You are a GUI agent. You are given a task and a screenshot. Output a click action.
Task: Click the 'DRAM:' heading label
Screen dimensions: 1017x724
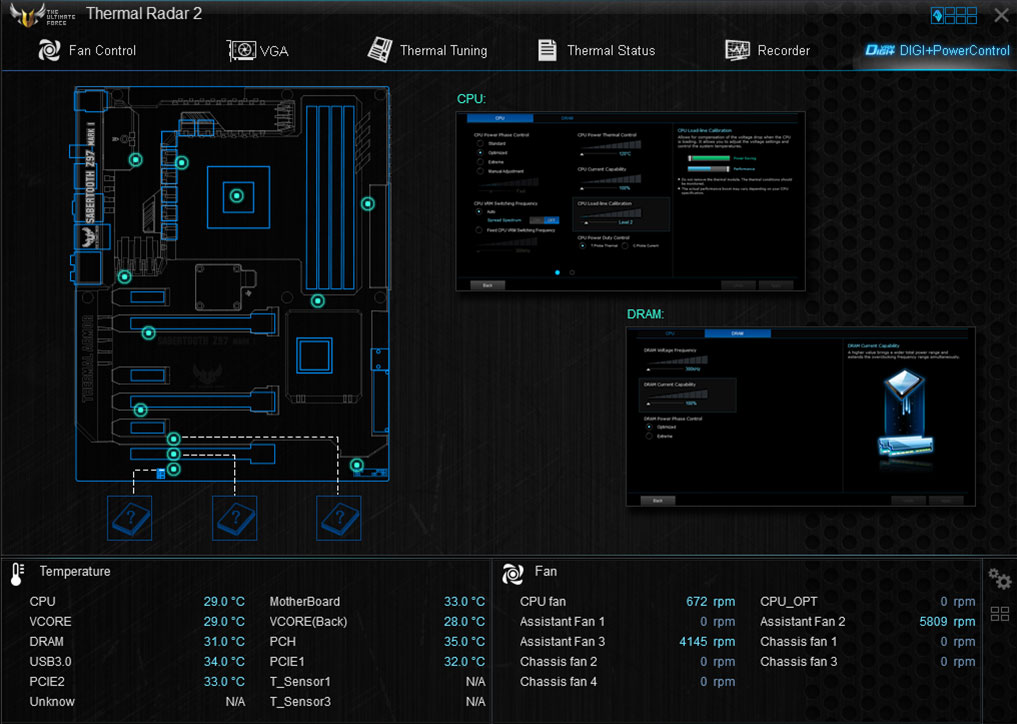click(x=645, y=314)
